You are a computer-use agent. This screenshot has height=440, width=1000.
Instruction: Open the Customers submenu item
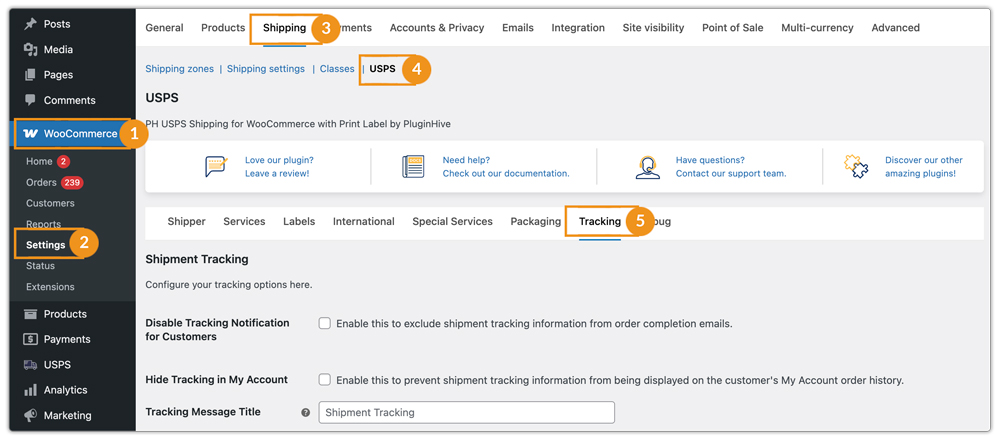50,203
